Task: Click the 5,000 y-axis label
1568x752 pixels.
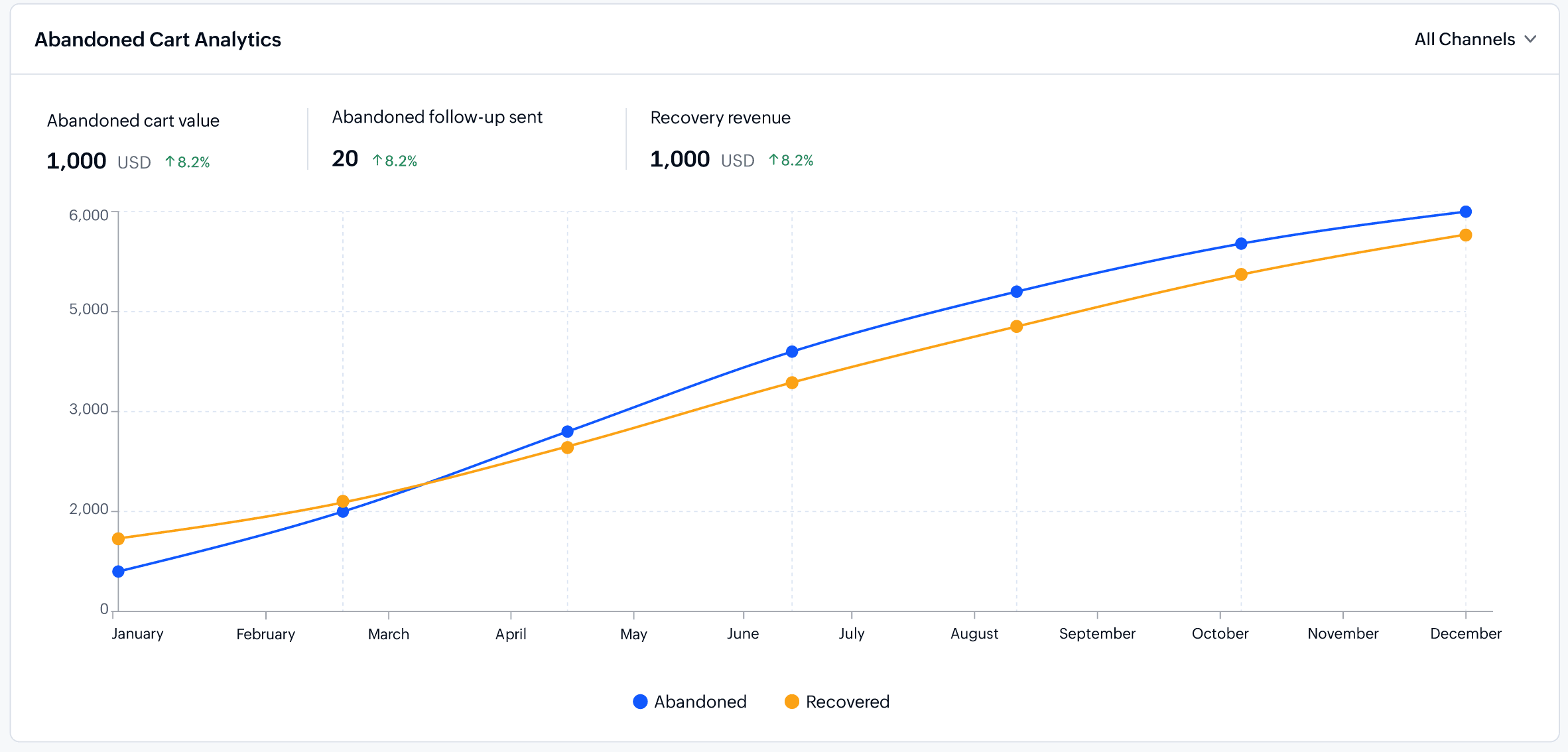Action: pyautogui.click(x=88, y=310)
